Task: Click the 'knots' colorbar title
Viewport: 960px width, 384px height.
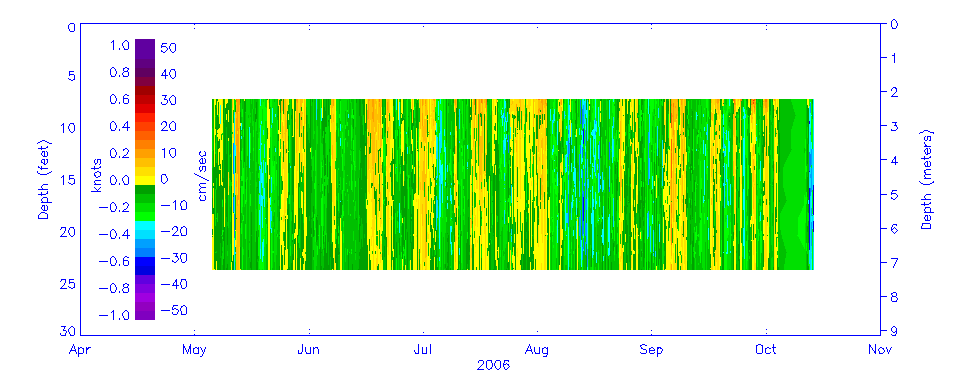Action: [x=98, y=175]
